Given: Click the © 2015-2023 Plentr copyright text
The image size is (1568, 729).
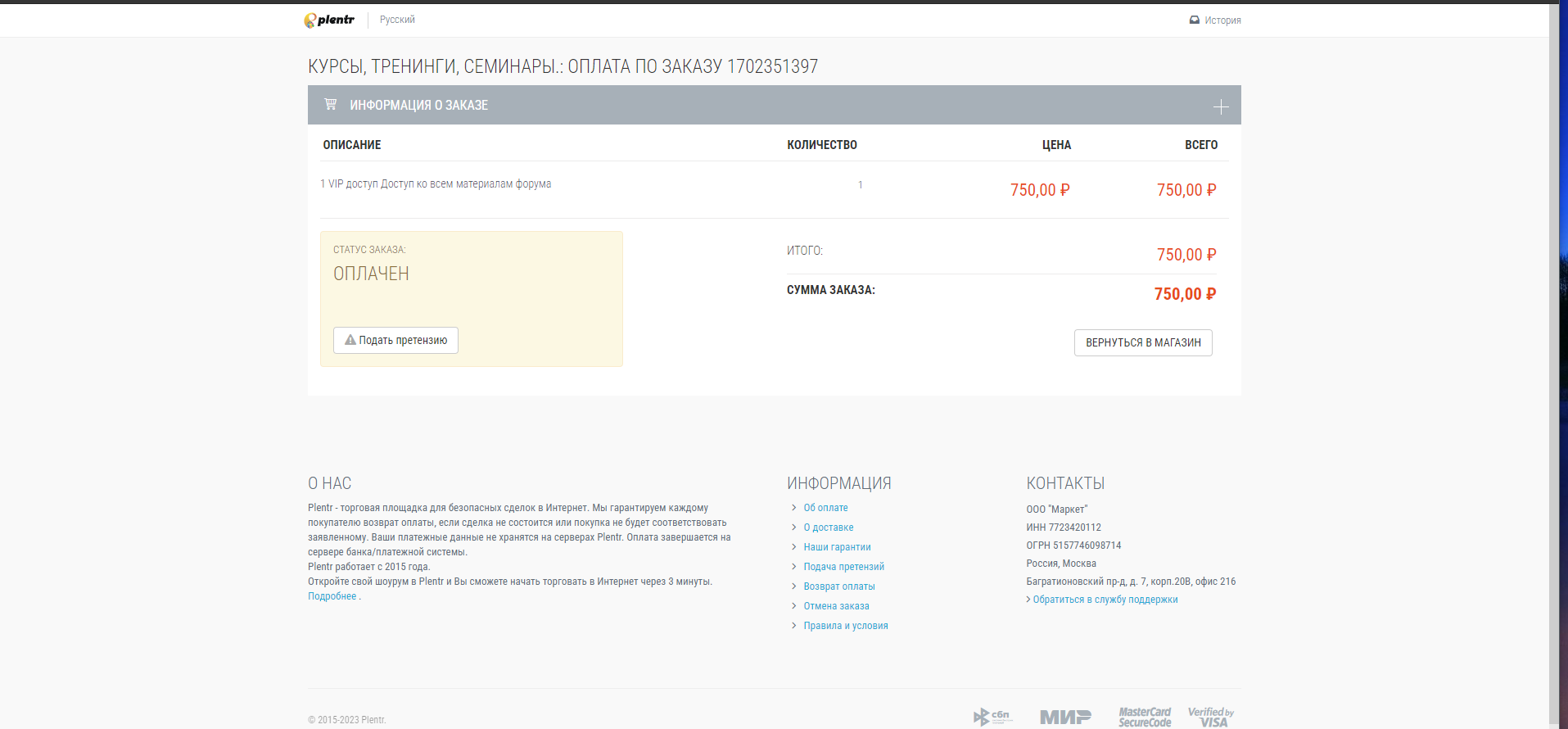Looking at the screenshot, I should pos(346,720).
